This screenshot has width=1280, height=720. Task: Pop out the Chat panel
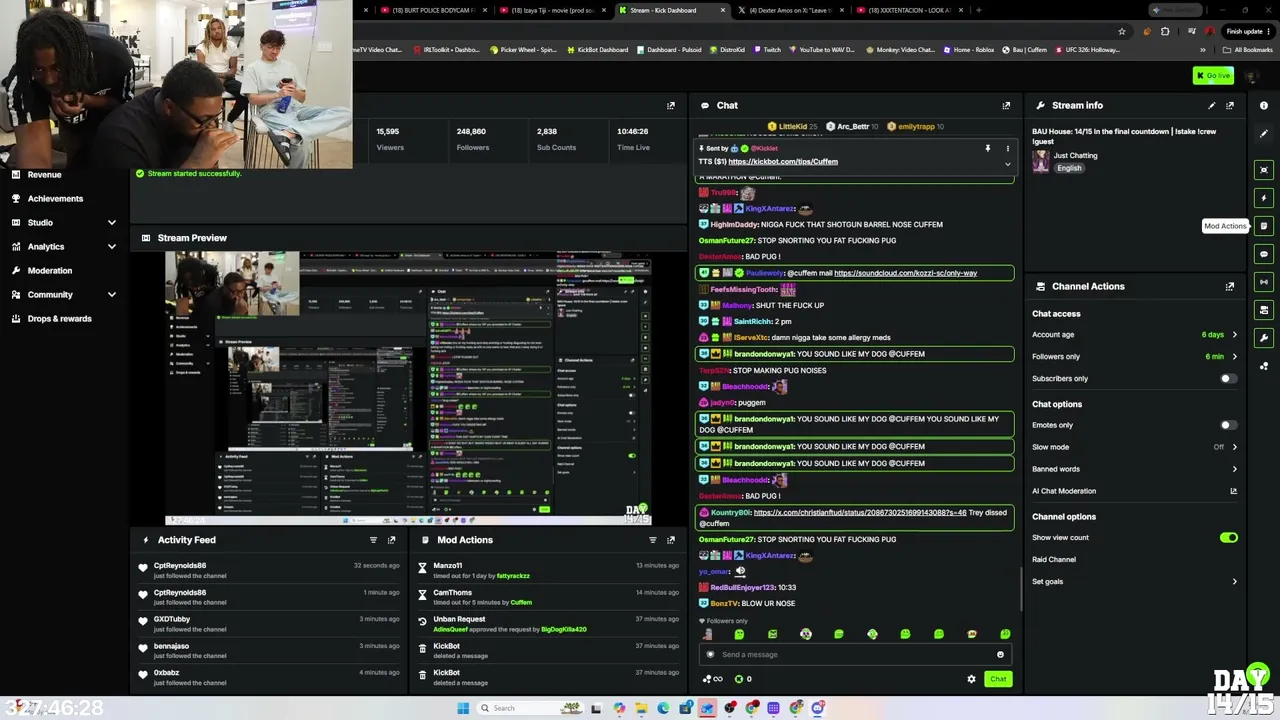pyautogui.click(x=1006, y=105)
